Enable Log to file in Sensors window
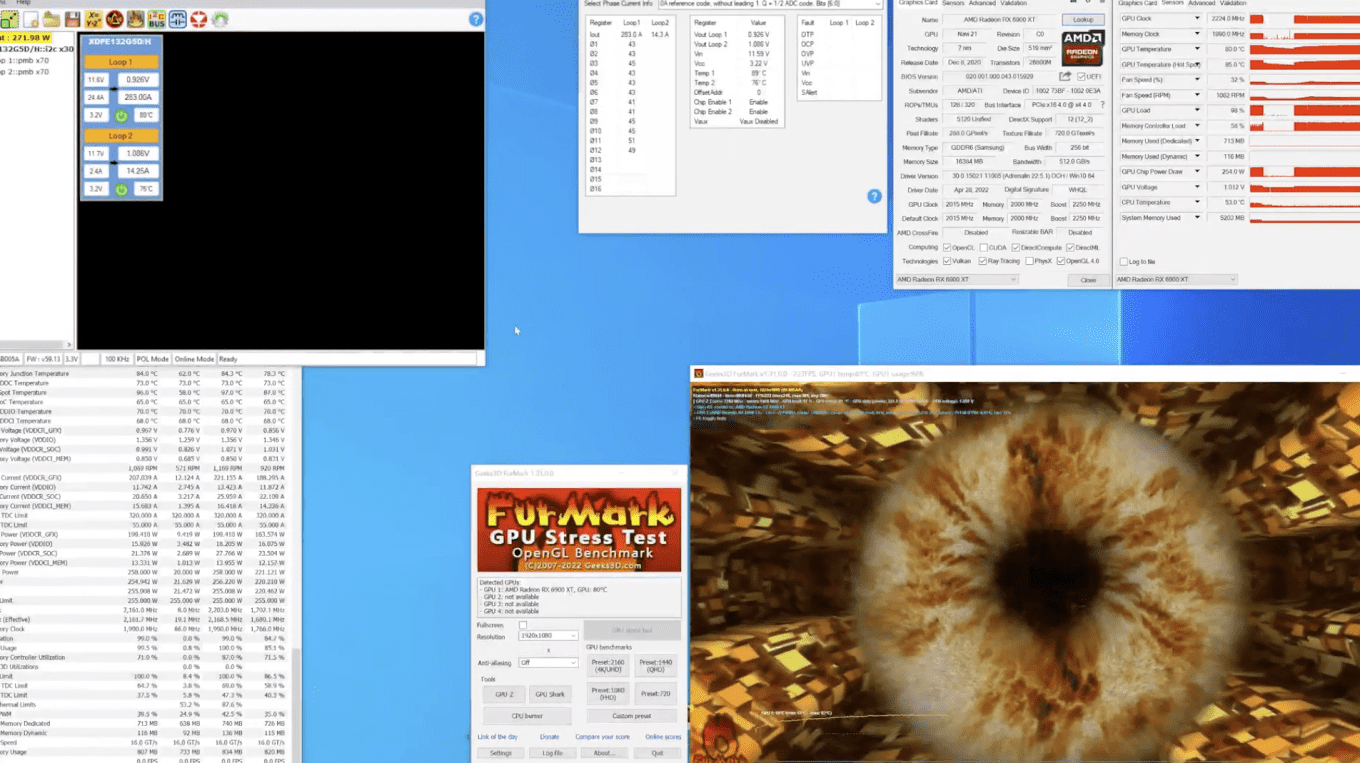Screen dimensions: 1360x763 click(x=1124, y=262)
